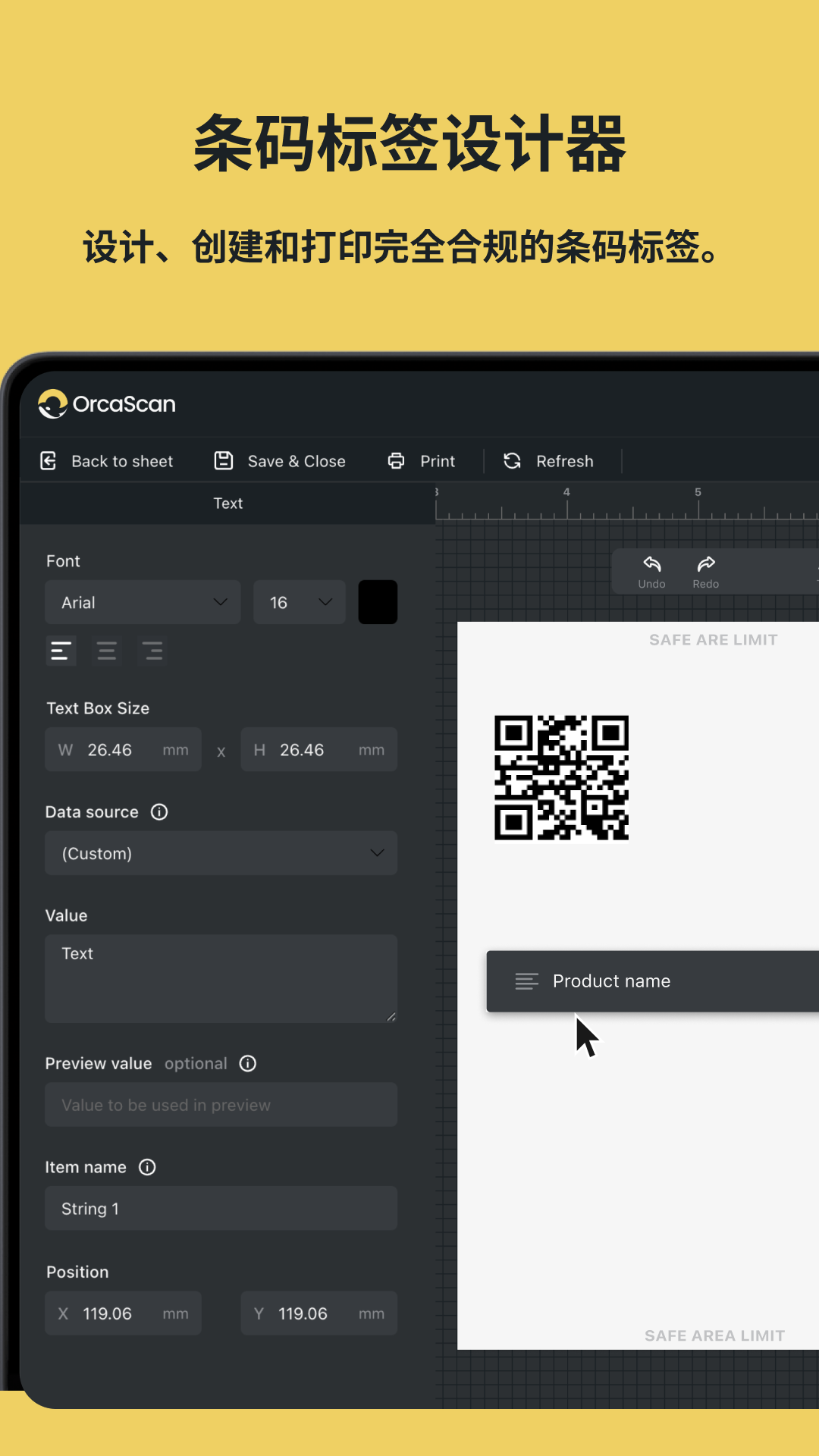Go back via Back to sheet label
Viewport: 819px width, 1456px height.
pos(122,461)
